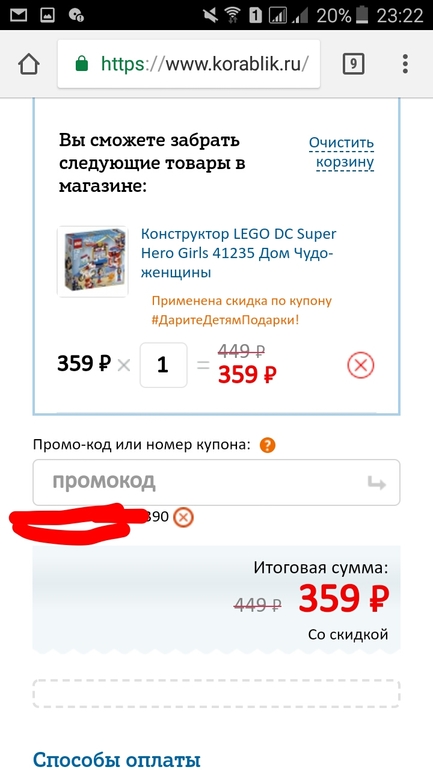Open the browser three-dot menu
This screenshot has height=770, width=433.
pos(405,64)
